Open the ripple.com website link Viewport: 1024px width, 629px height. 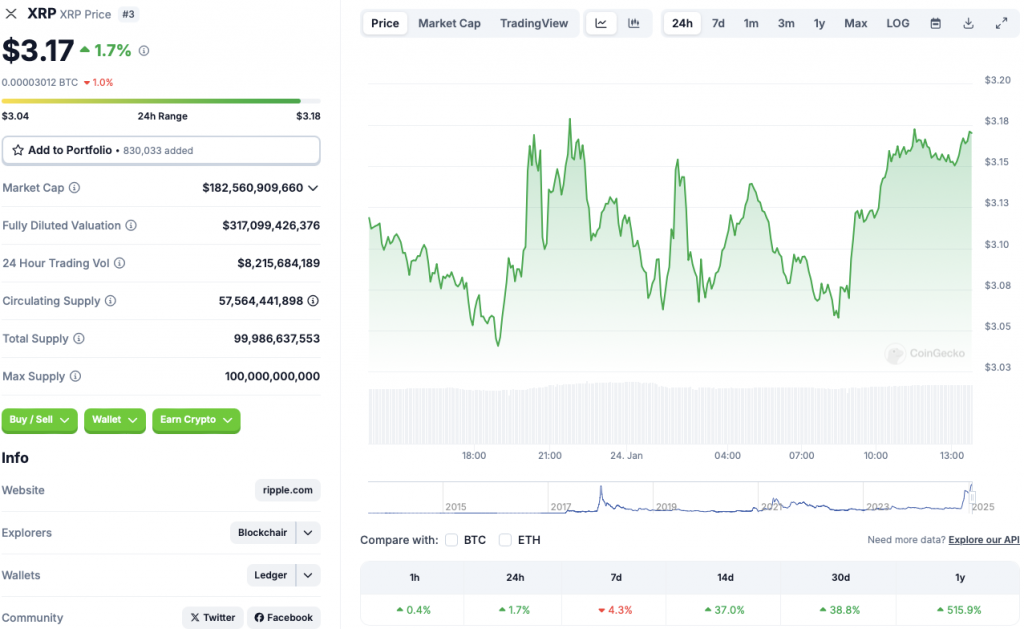pos(287,490)
